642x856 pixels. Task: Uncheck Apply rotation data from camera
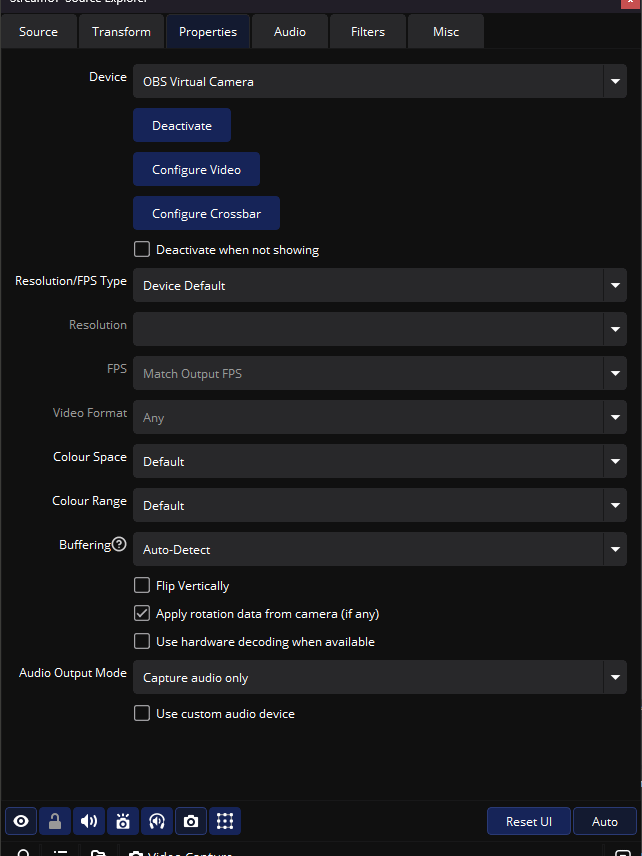pyautogui.click(x=142, y=613)
